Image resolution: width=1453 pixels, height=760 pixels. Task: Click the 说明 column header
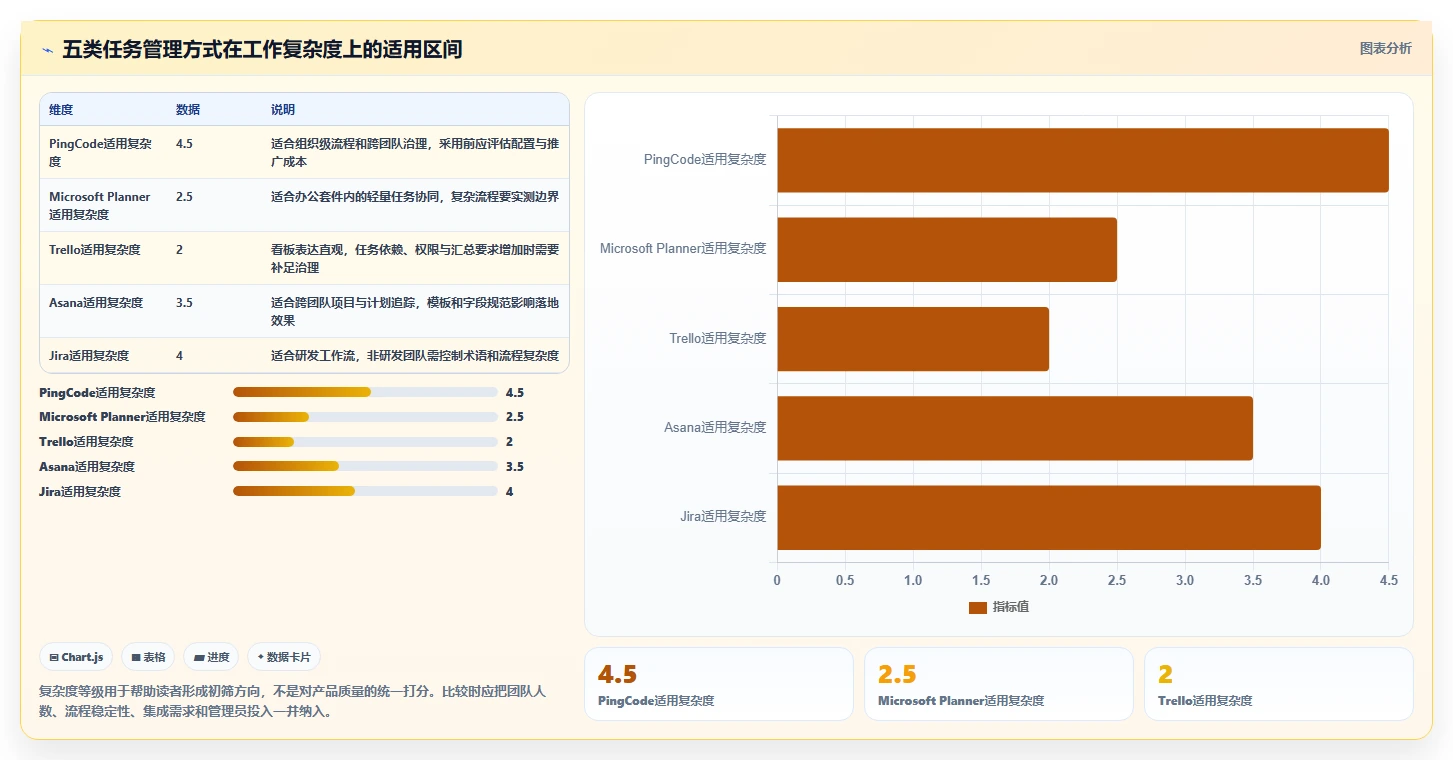coord(283,110)
